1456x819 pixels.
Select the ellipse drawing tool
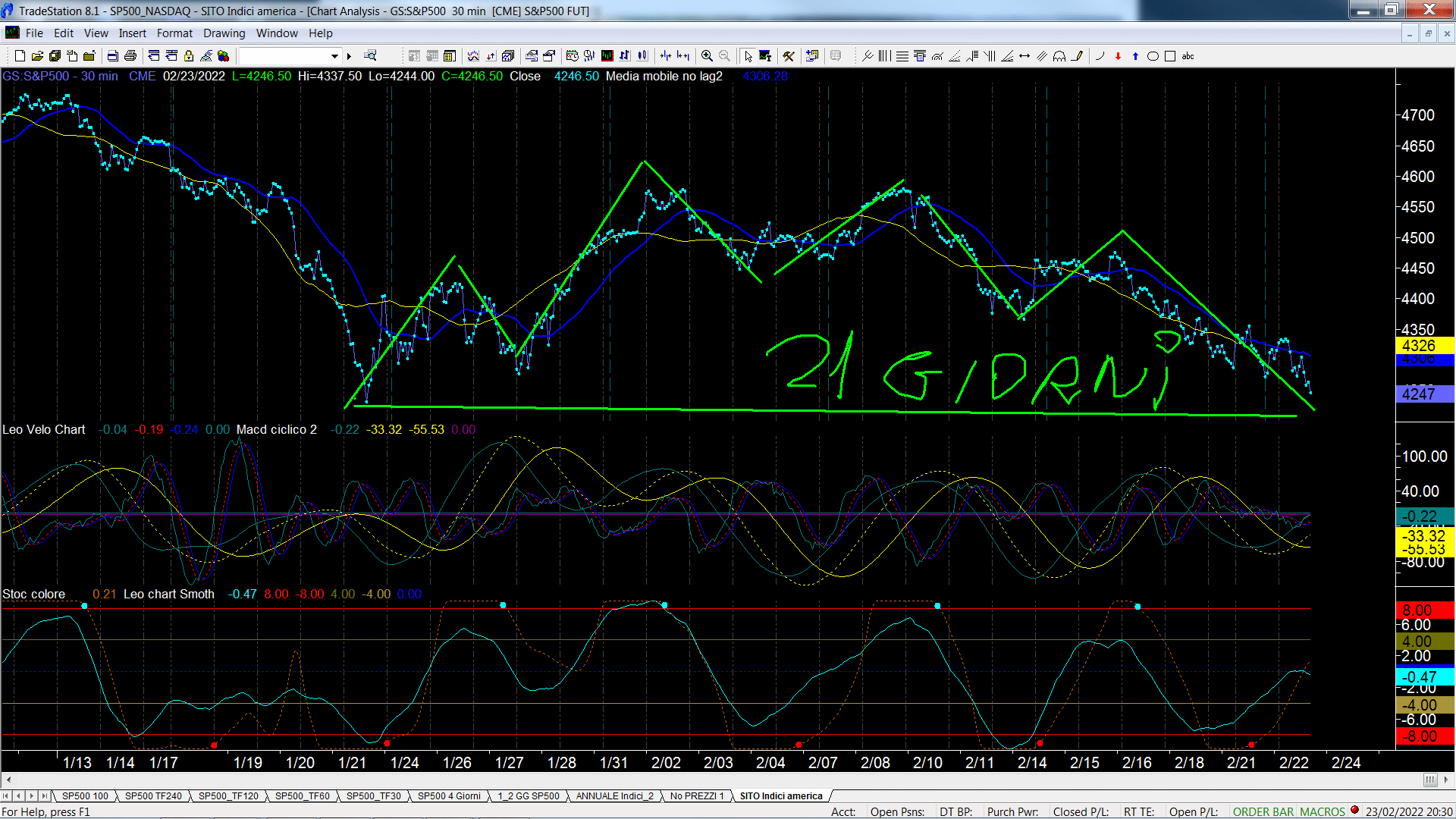click(1153, 55)
